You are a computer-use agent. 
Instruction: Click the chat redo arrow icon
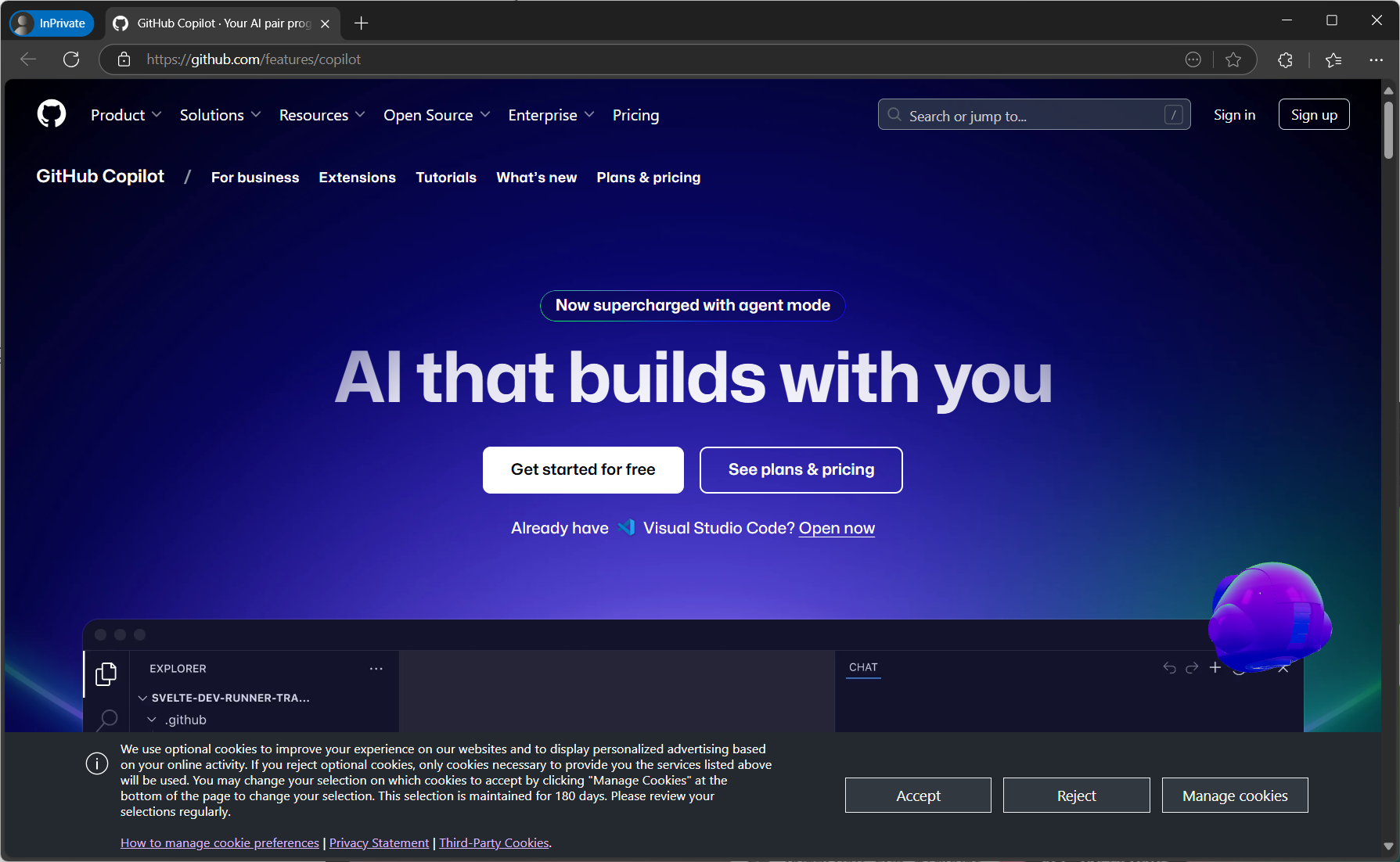1192,667
